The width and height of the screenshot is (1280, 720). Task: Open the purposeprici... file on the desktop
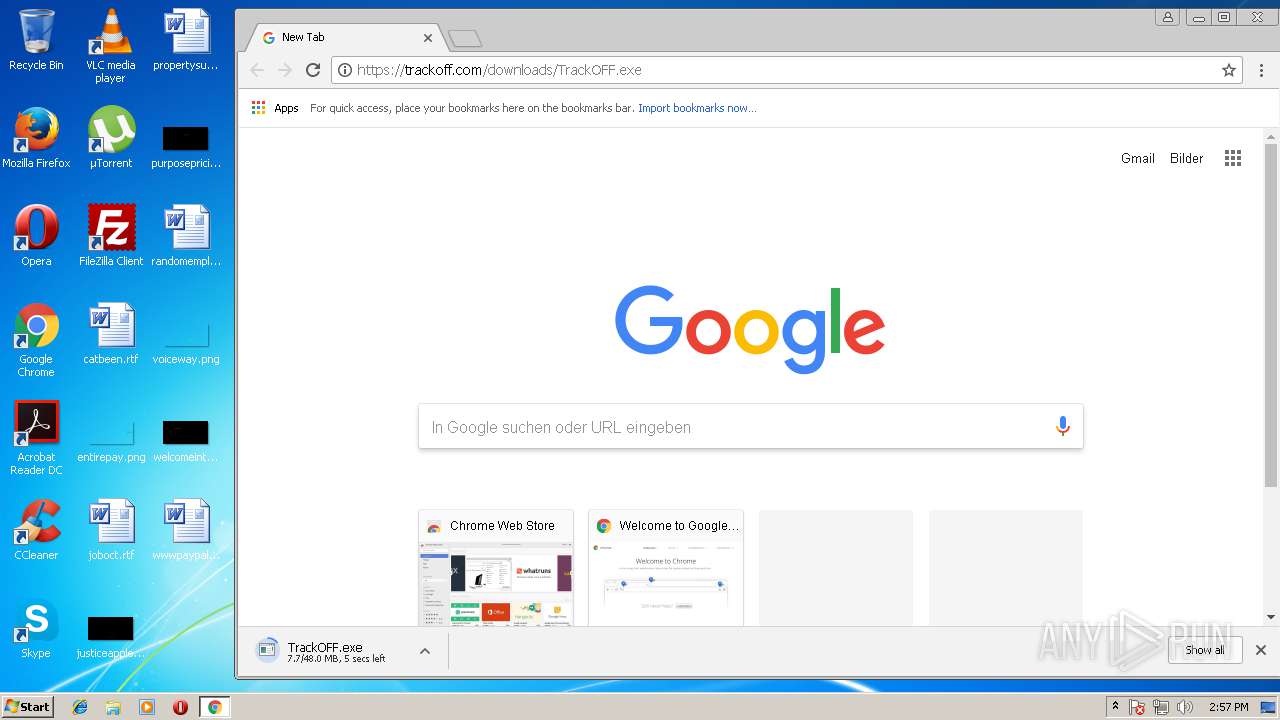click(x=185, y=145)
